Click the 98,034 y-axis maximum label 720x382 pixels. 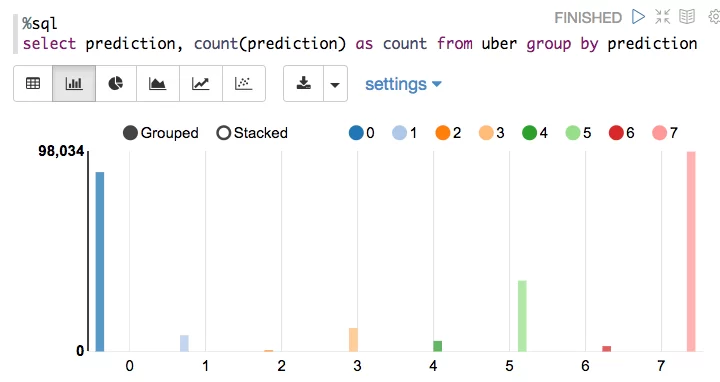[61, 151]
